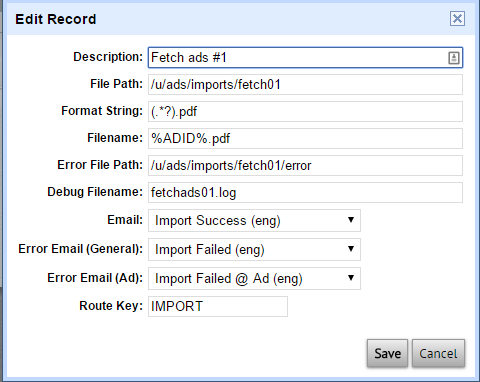Viewport: 480px width, 382px height.
Task: Open the Error Email (Ad) dropdown
Action: pos(254,279)
